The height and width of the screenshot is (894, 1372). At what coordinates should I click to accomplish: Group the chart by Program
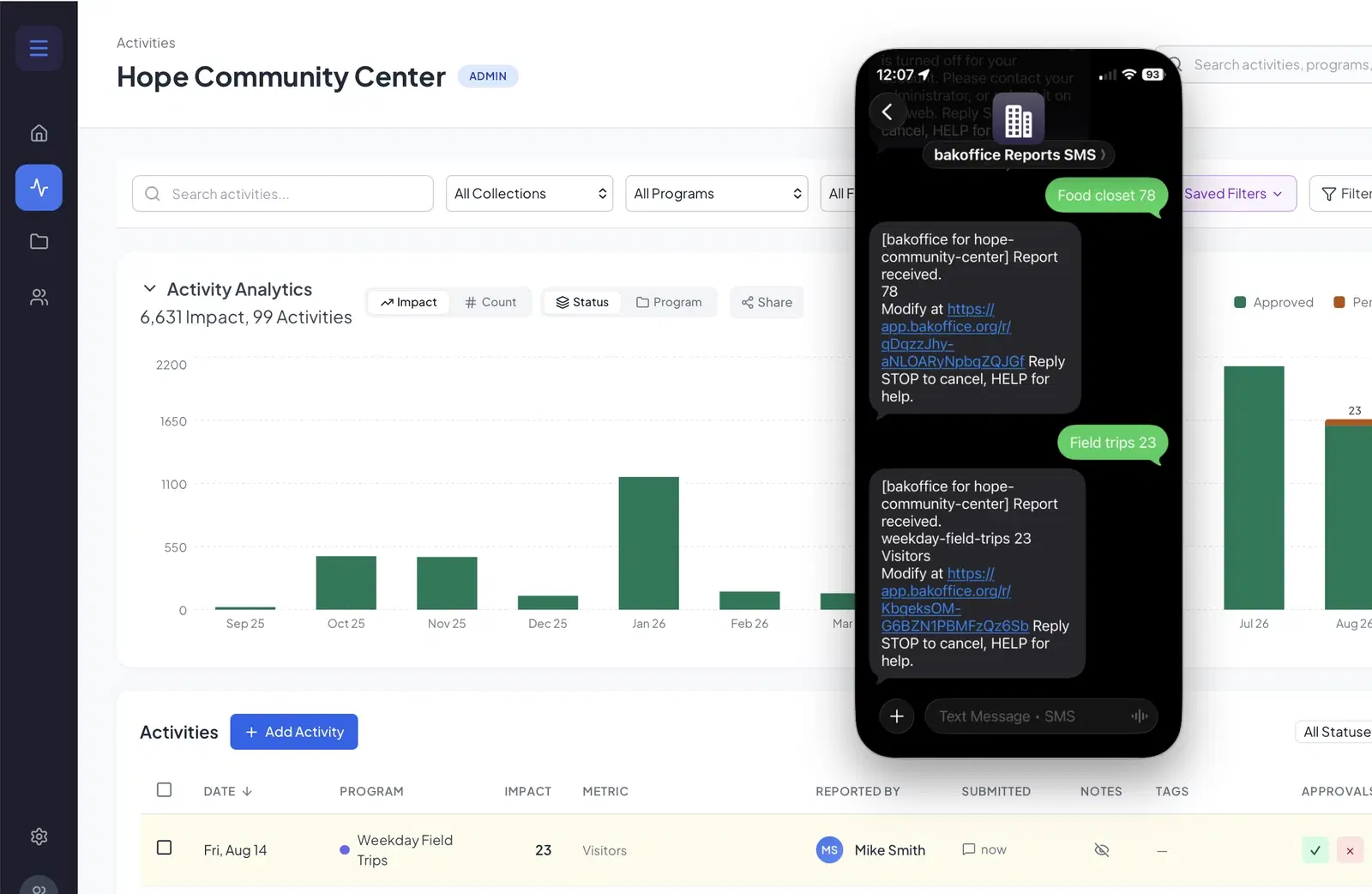(669, 302)
